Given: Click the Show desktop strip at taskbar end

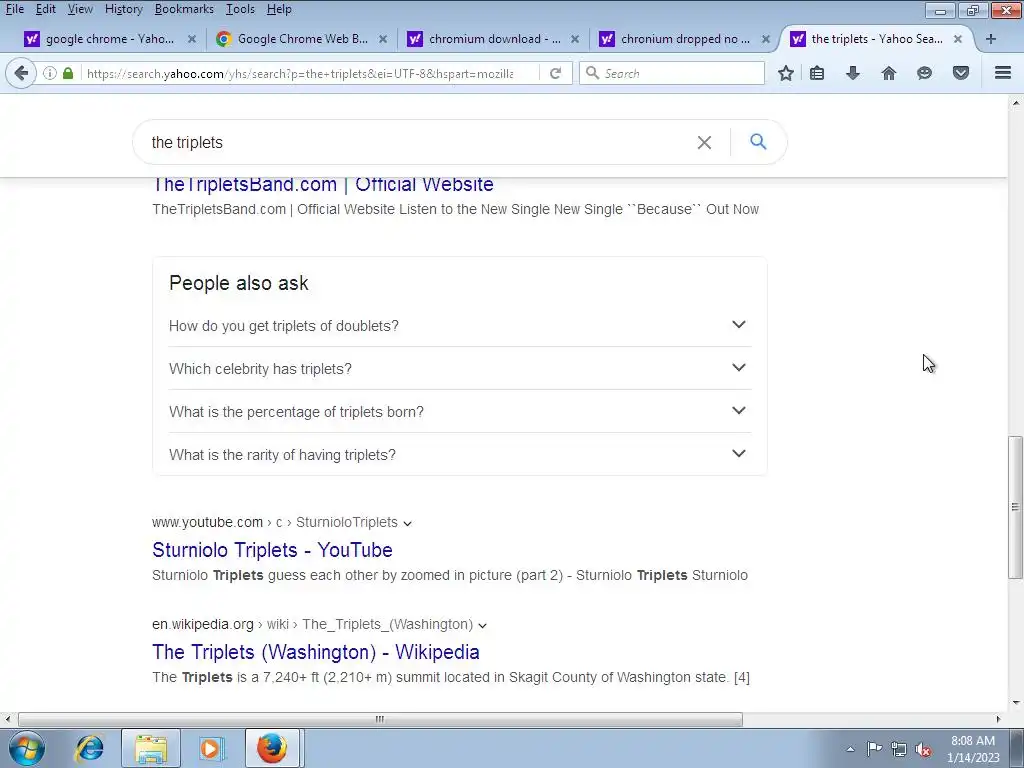Looking at the screenshot, I should 1018,748.
